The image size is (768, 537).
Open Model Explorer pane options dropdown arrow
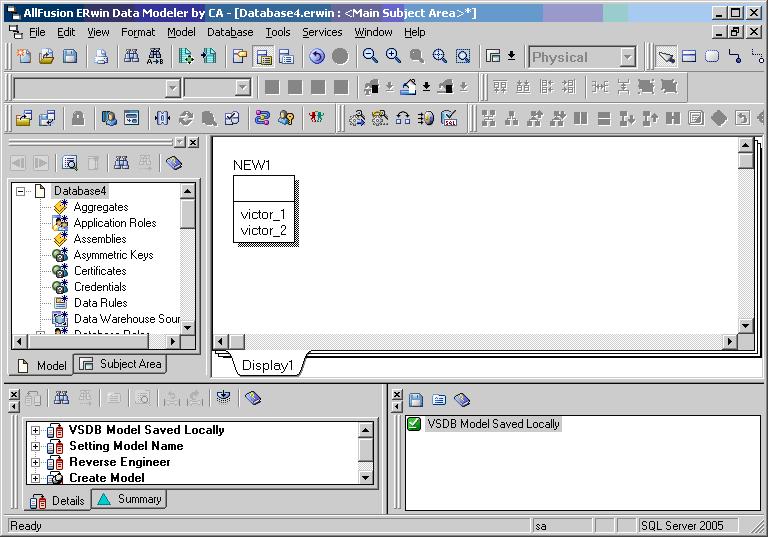coord(180,142)
